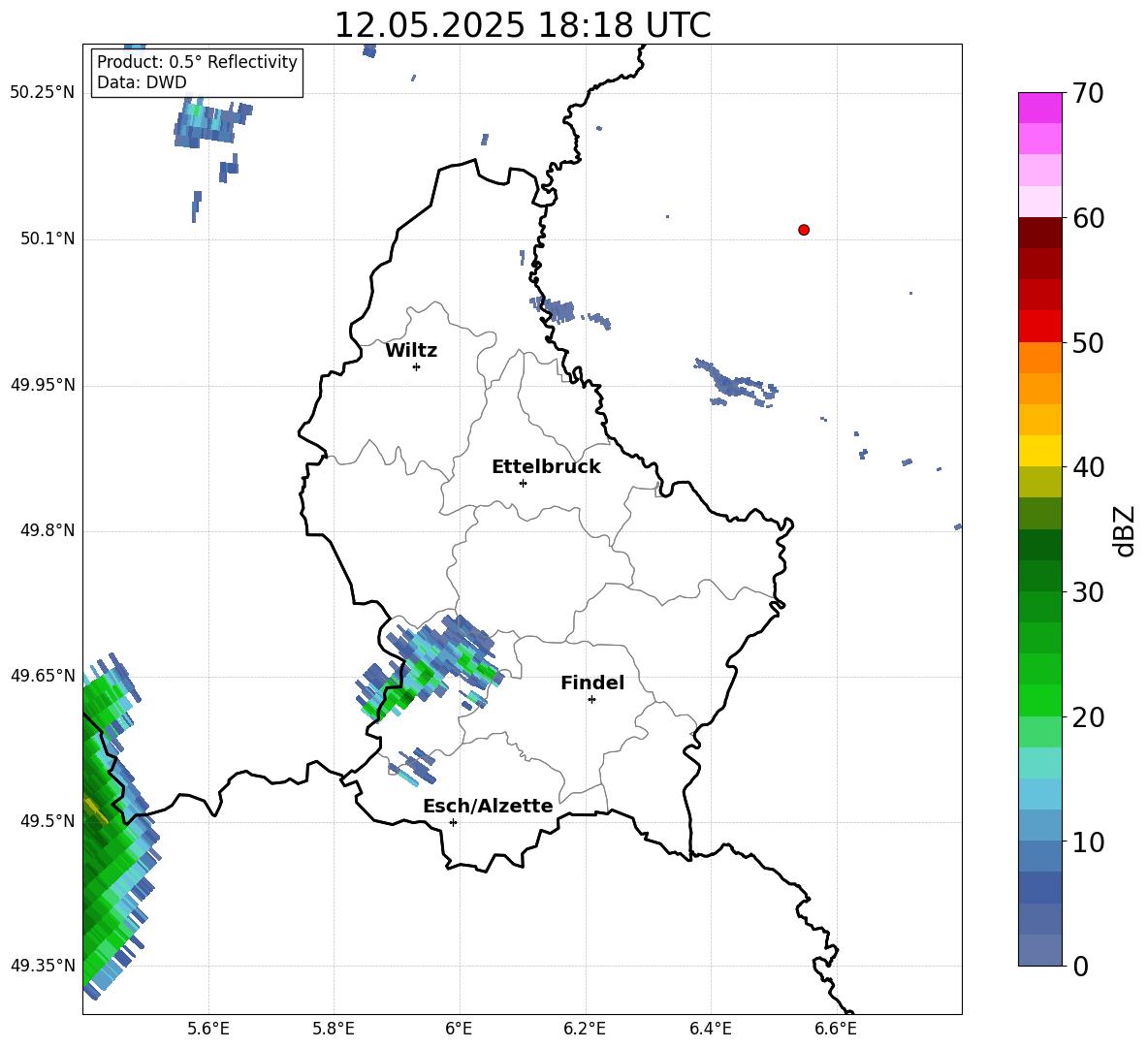Click the 5.8°E longitude label

pos(334,1029)
